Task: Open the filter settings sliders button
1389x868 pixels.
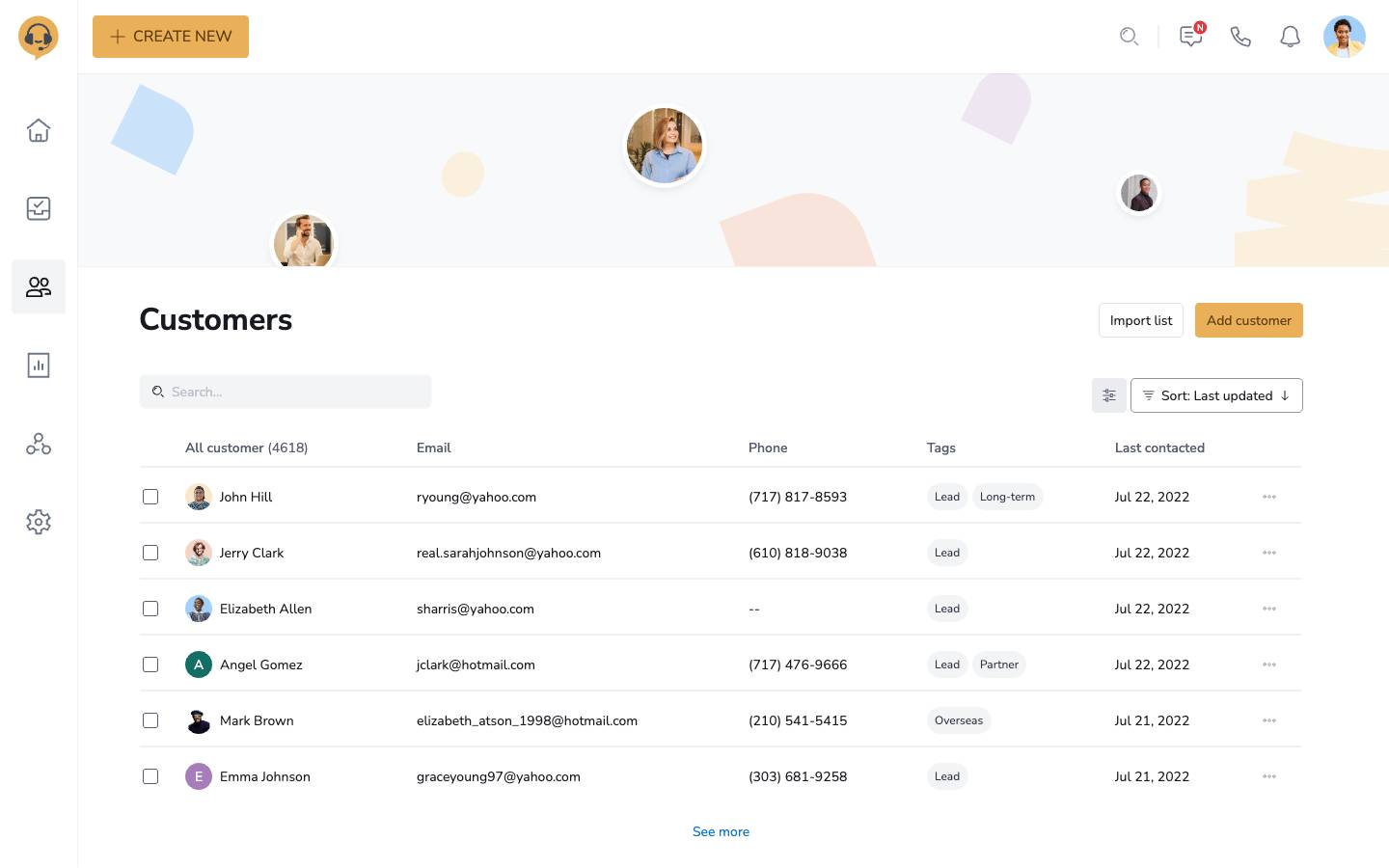Action: [1109, 395]
